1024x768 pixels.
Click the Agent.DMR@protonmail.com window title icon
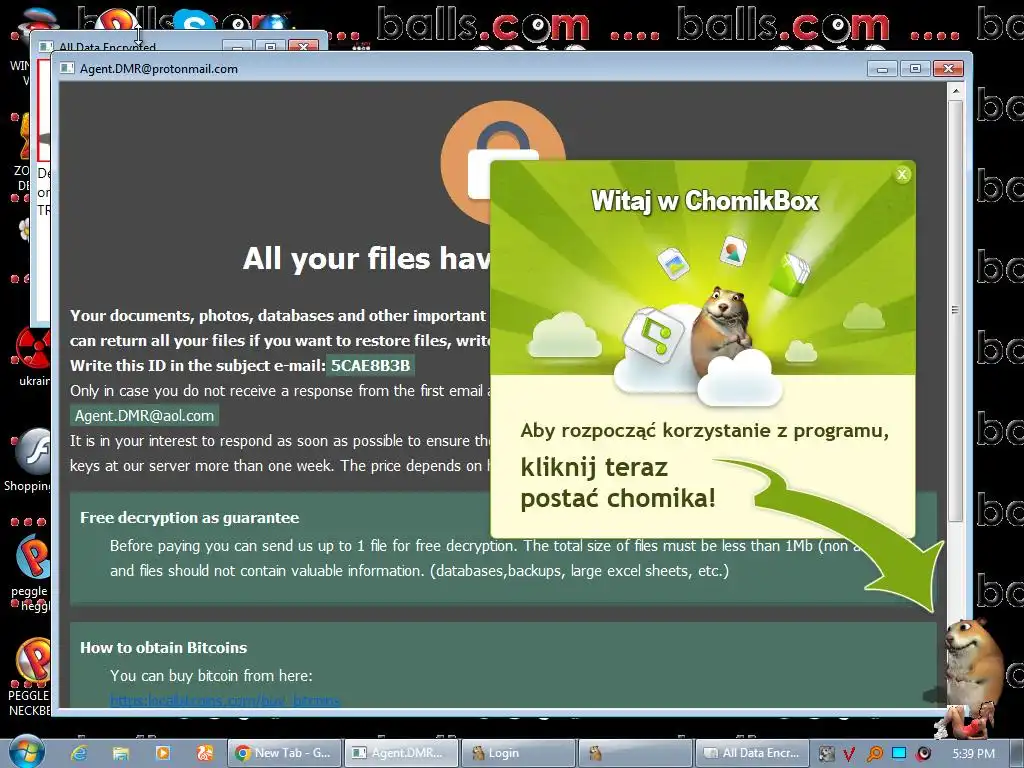click(x=67, y=68)
